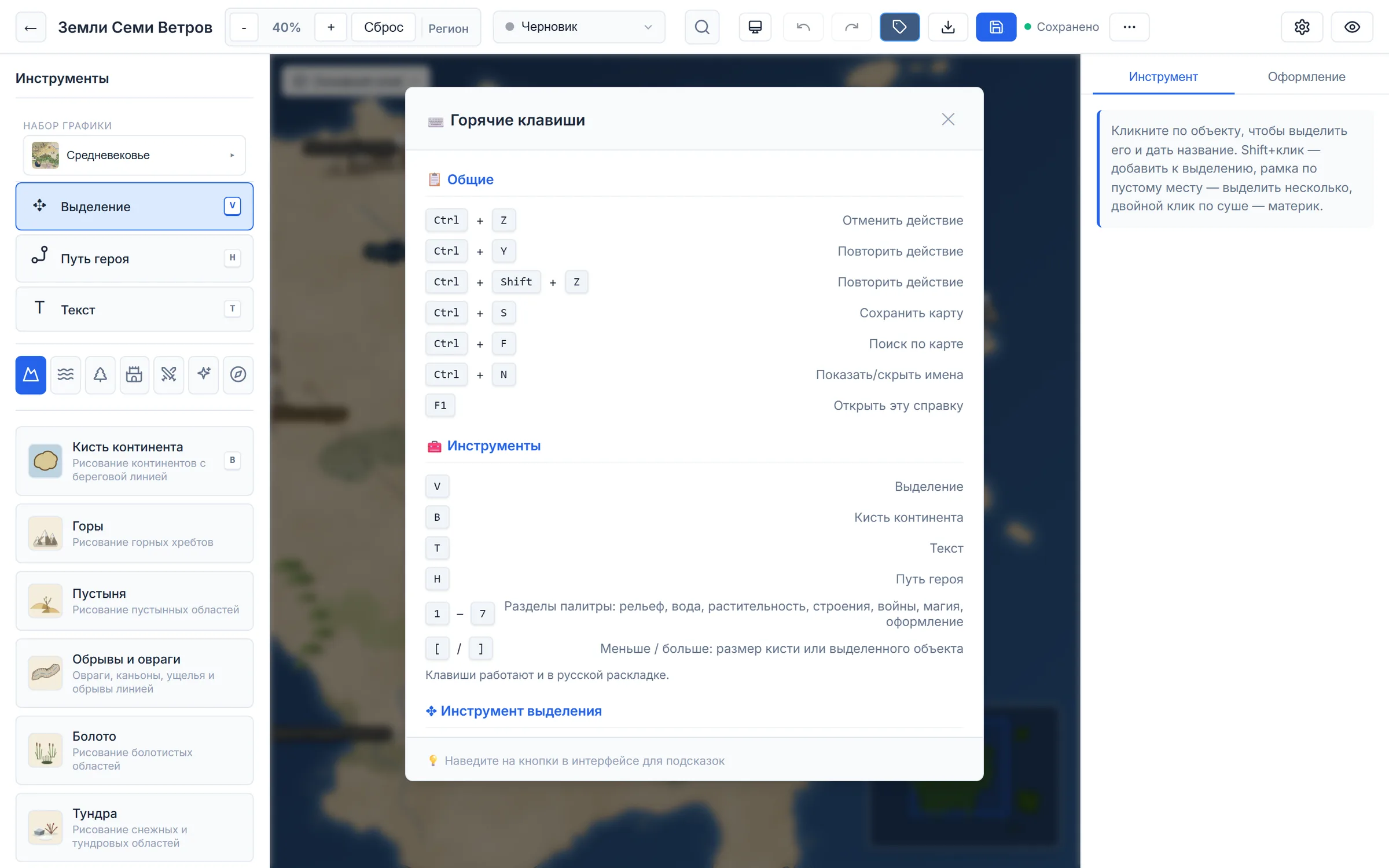Increase zoom with the plus button
This screenshot has height=868, width=1389.
(x=331, y=27)
